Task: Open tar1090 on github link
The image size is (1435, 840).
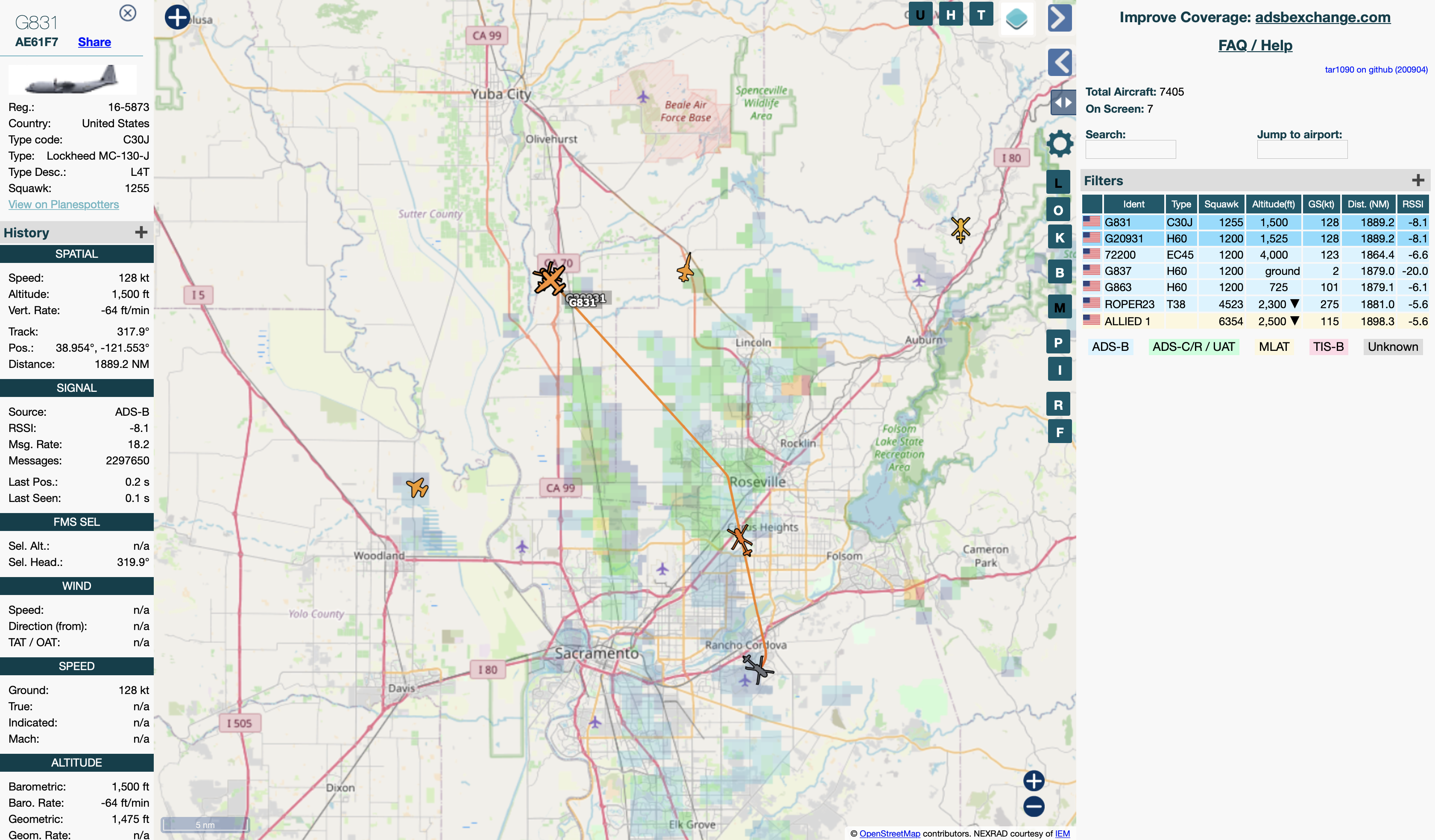Action: pyautogui.click(x=1376, y=70)
